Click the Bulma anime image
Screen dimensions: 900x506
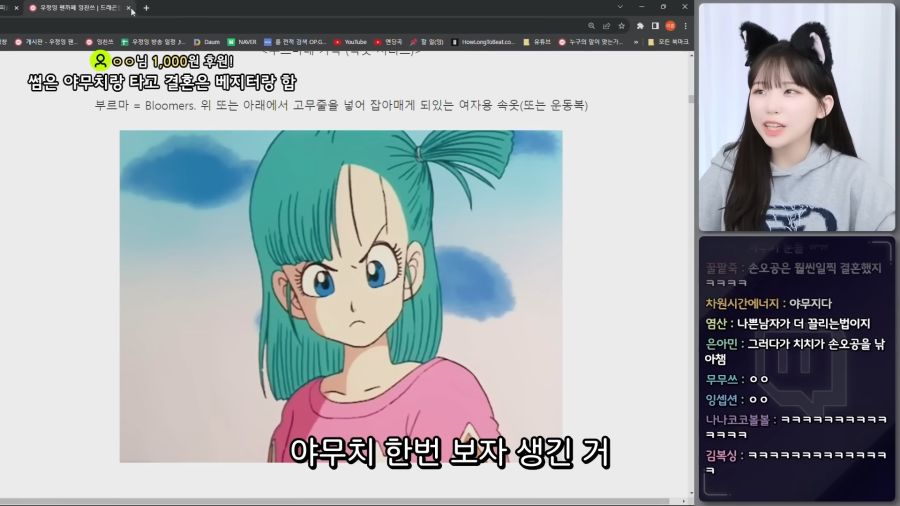point(340,295)
